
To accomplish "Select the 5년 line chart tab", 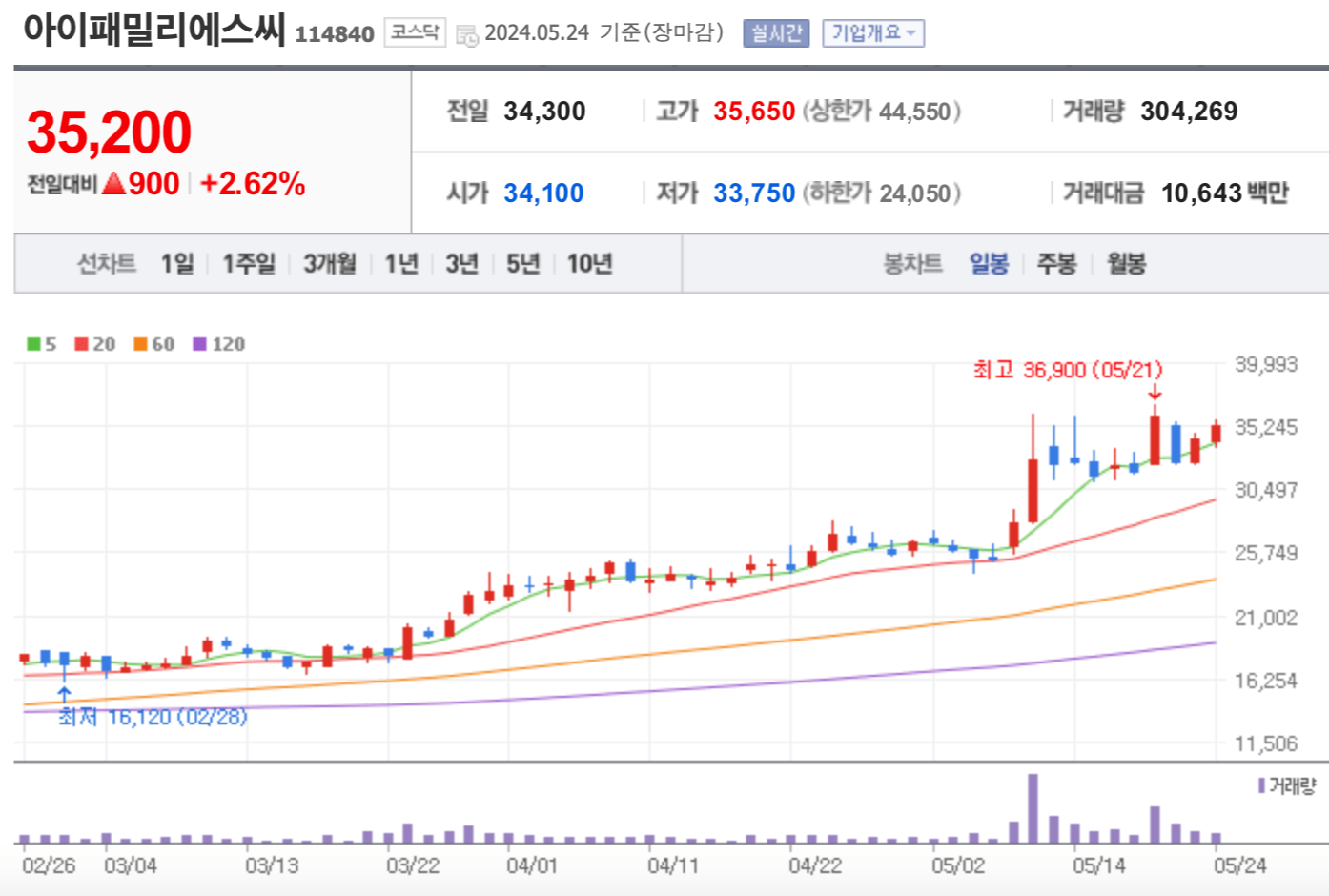I will (x=523, y=263).
